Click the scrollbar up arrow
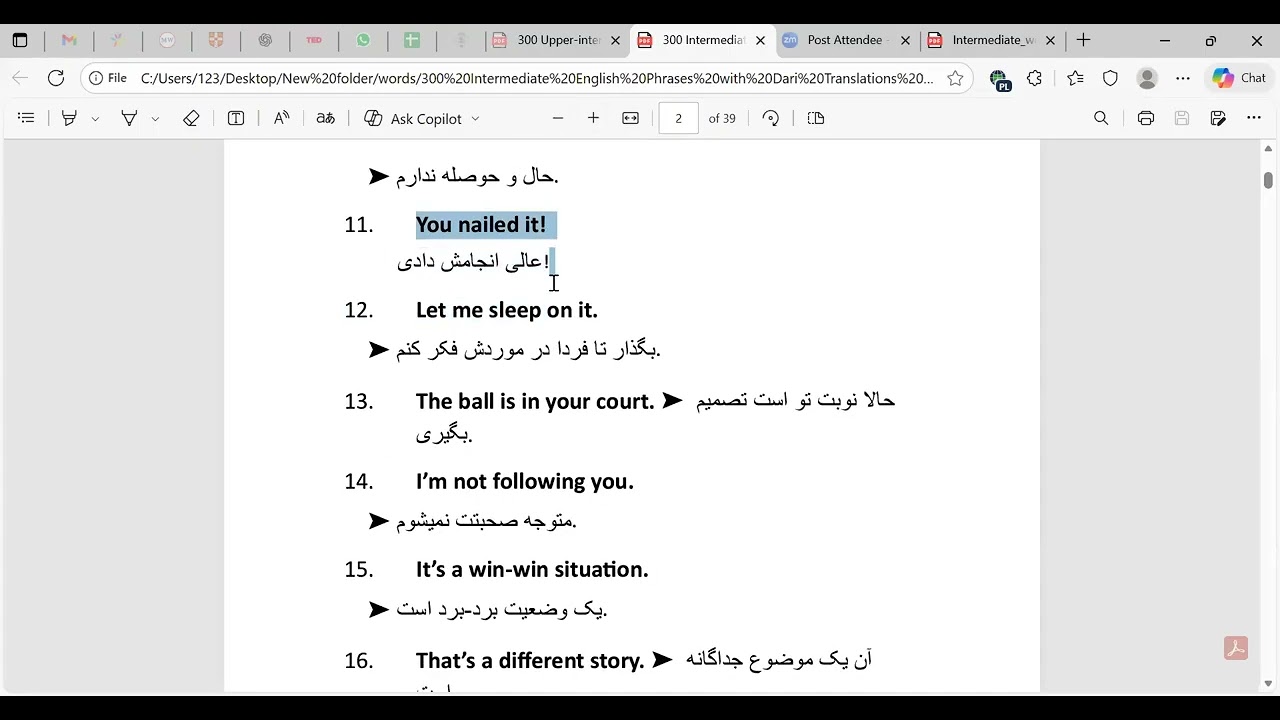1280x720 pixels. pos(1268,149)
